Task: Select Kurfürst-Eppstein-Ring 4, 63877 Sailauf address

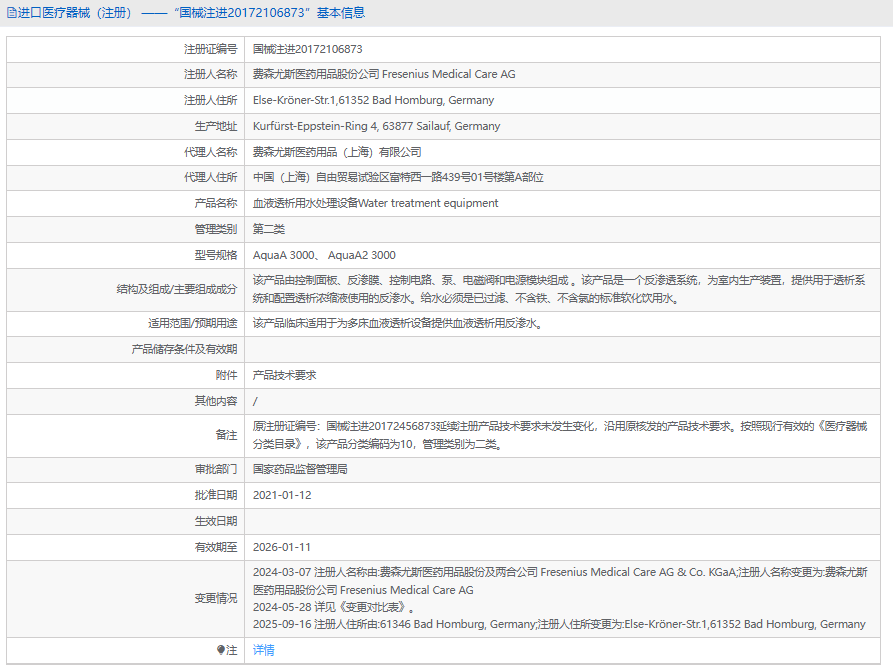Action: click(376, 126)
